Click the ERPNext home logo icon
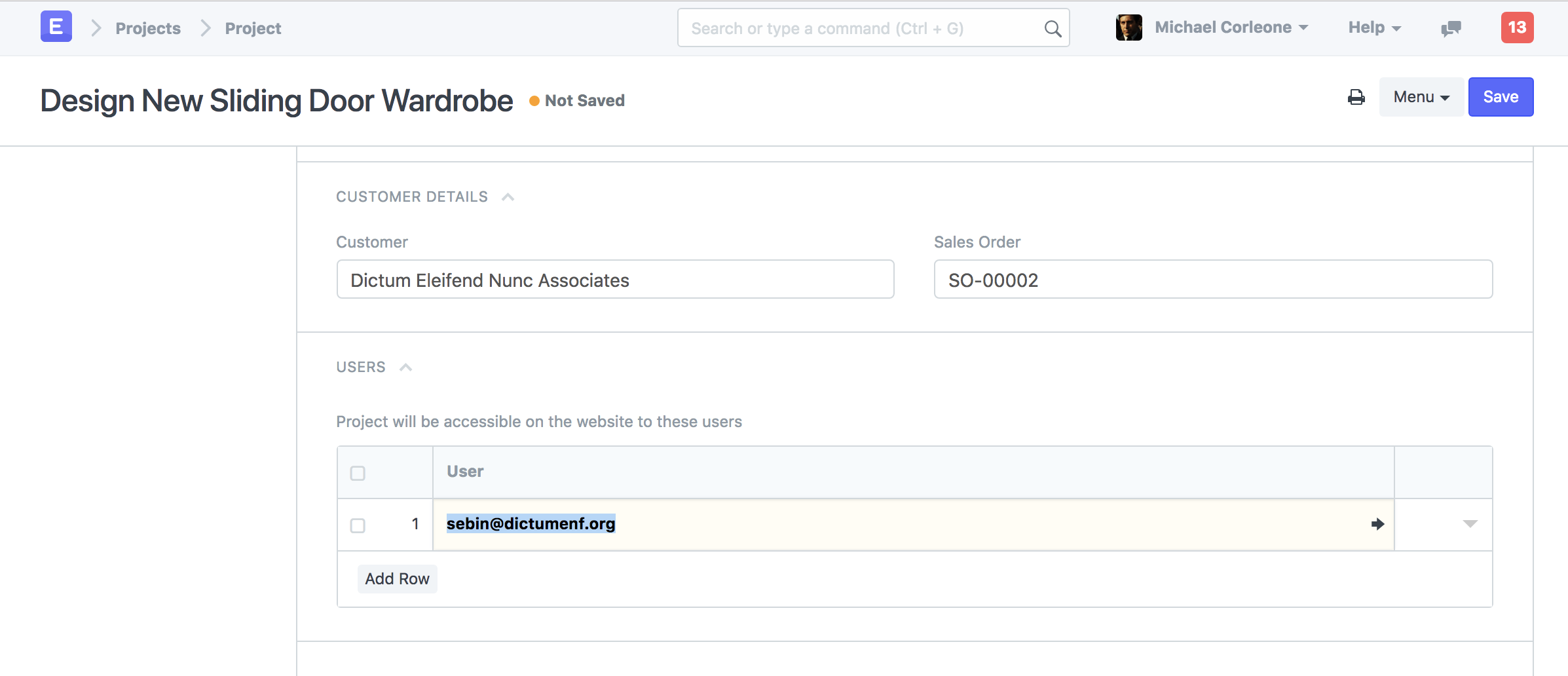The width and height of the screenshot is (1568, 676). click(56, 27)
